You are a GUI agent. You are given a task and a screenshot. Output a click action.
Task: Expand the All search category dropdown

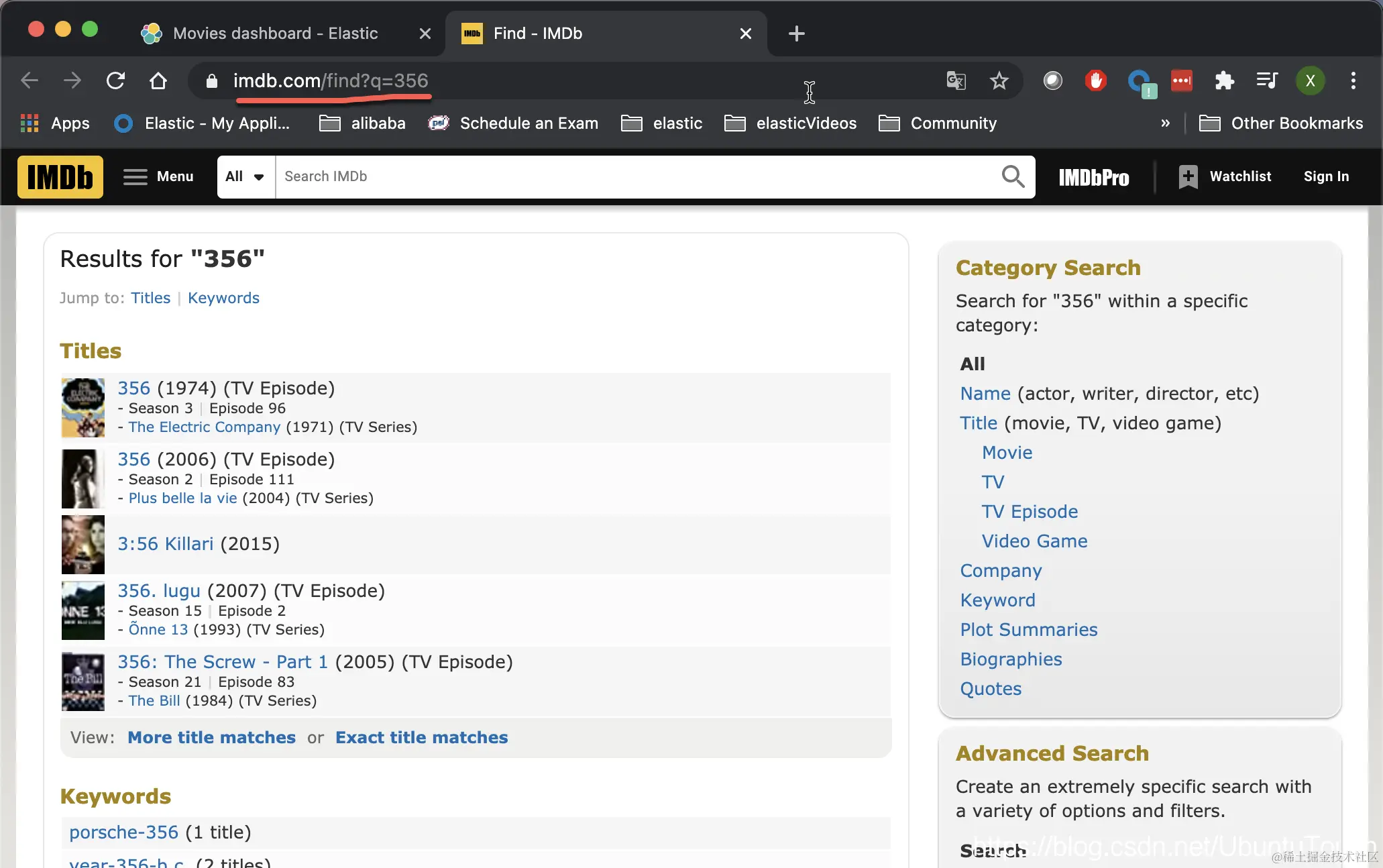point(245,177)
